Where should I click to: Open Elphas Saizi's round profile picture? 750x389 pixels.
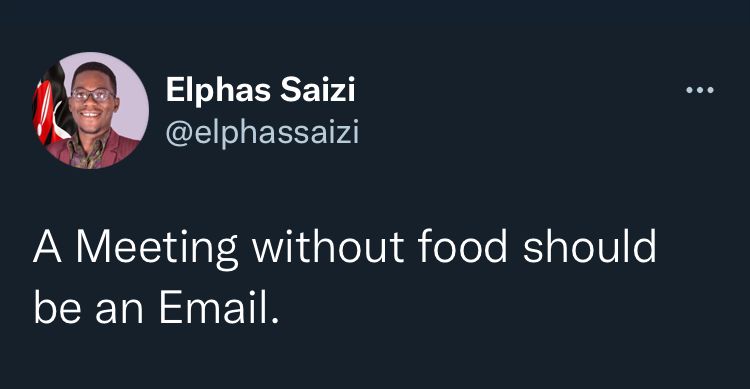pos(91,110)
